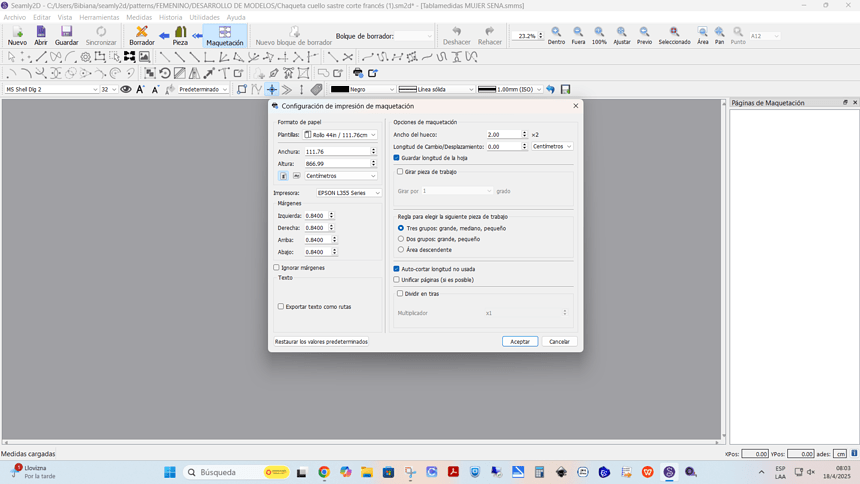Select landscape paper orientation button
The width and height of the screenshot is (860, 484).
coord(296,176)
